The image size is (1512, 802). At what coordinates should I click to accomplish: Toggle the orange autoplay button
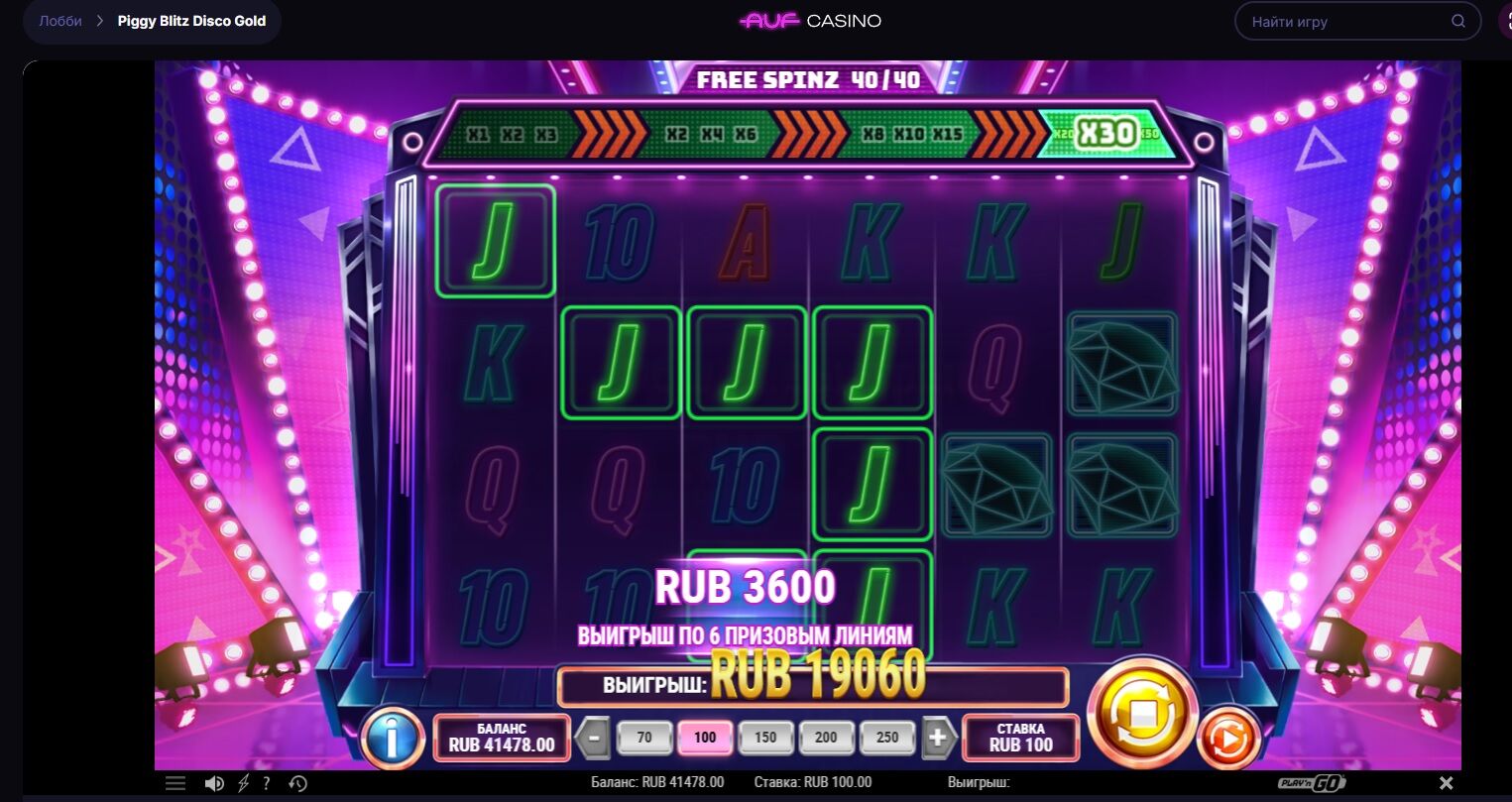[1227, 739]
